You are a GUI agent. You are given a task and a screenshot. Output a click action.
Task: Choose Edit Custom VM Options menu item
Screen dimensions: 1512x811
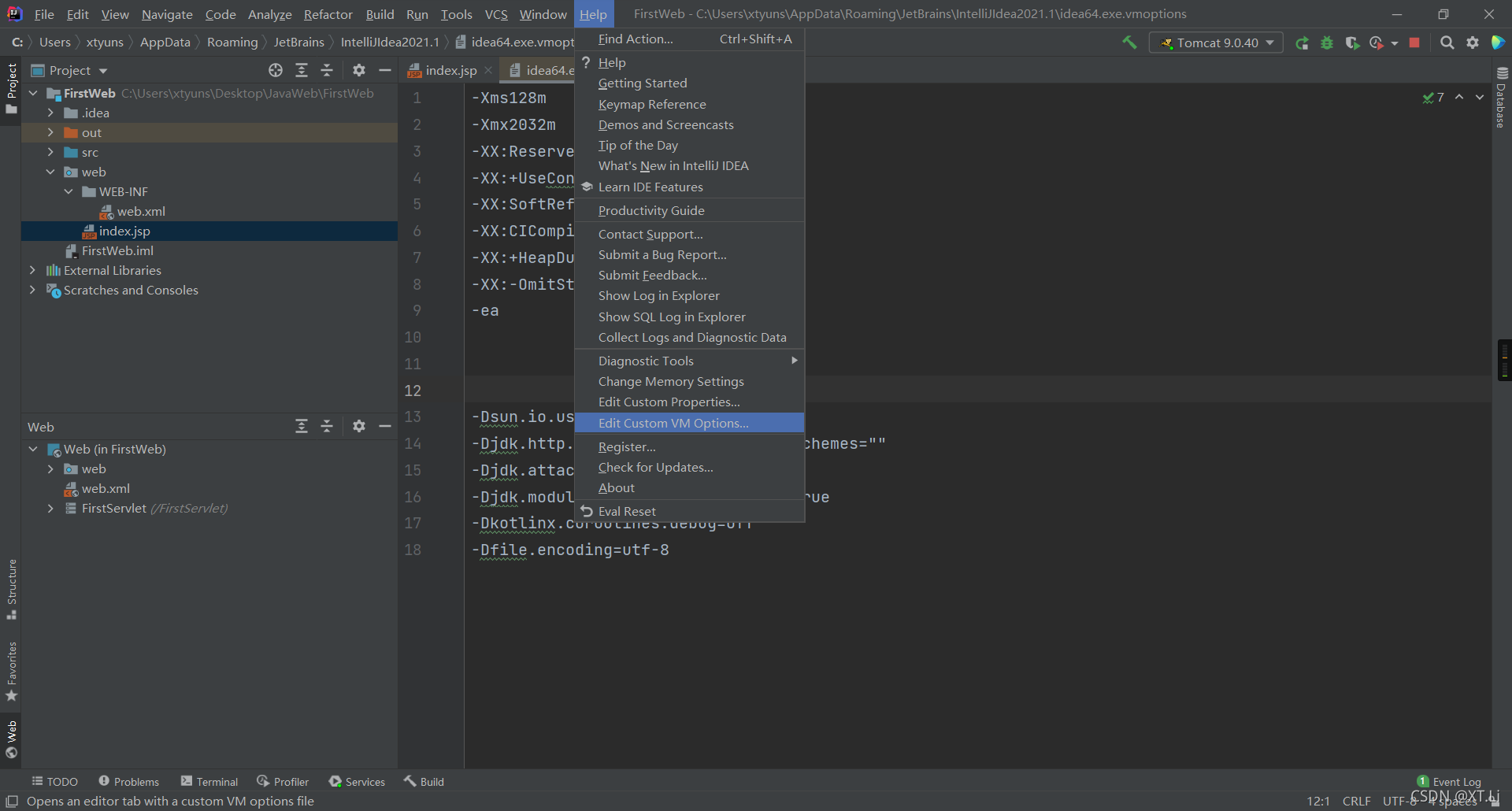coord(690,423)
